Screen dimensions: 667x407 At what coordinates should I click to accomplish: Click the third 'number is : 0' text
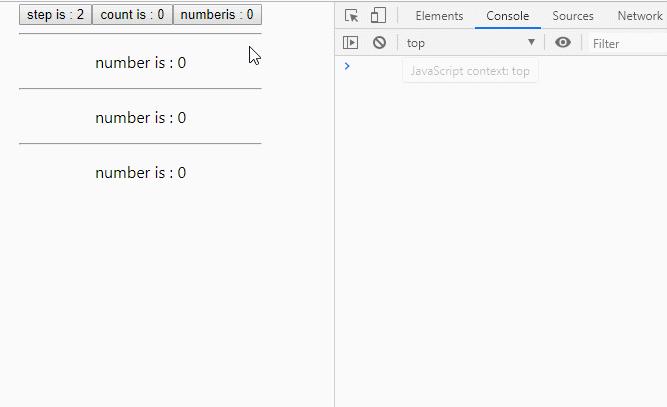(140, 173)
